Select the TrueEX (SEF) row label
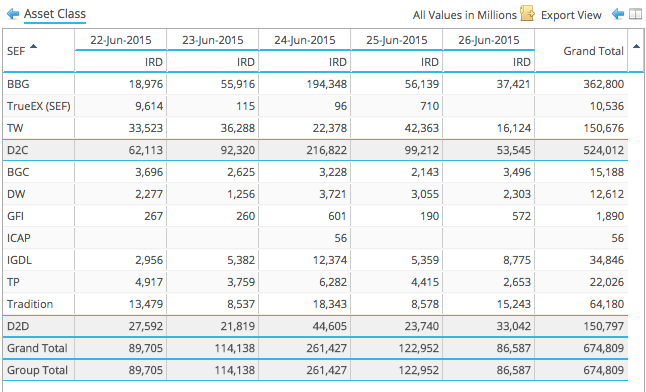The width and height of the screenshot is (646, 392). click(39, 106)
